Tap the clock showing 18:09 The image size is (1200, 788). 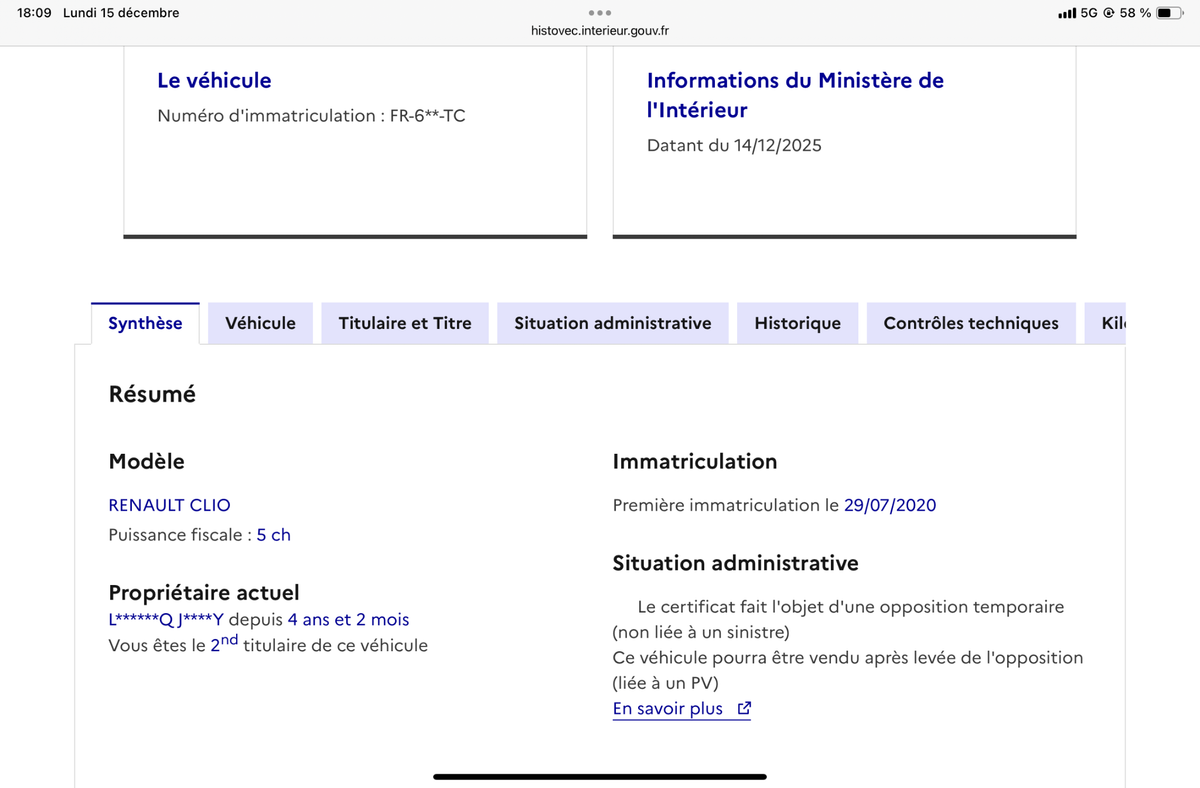(36, 13)
